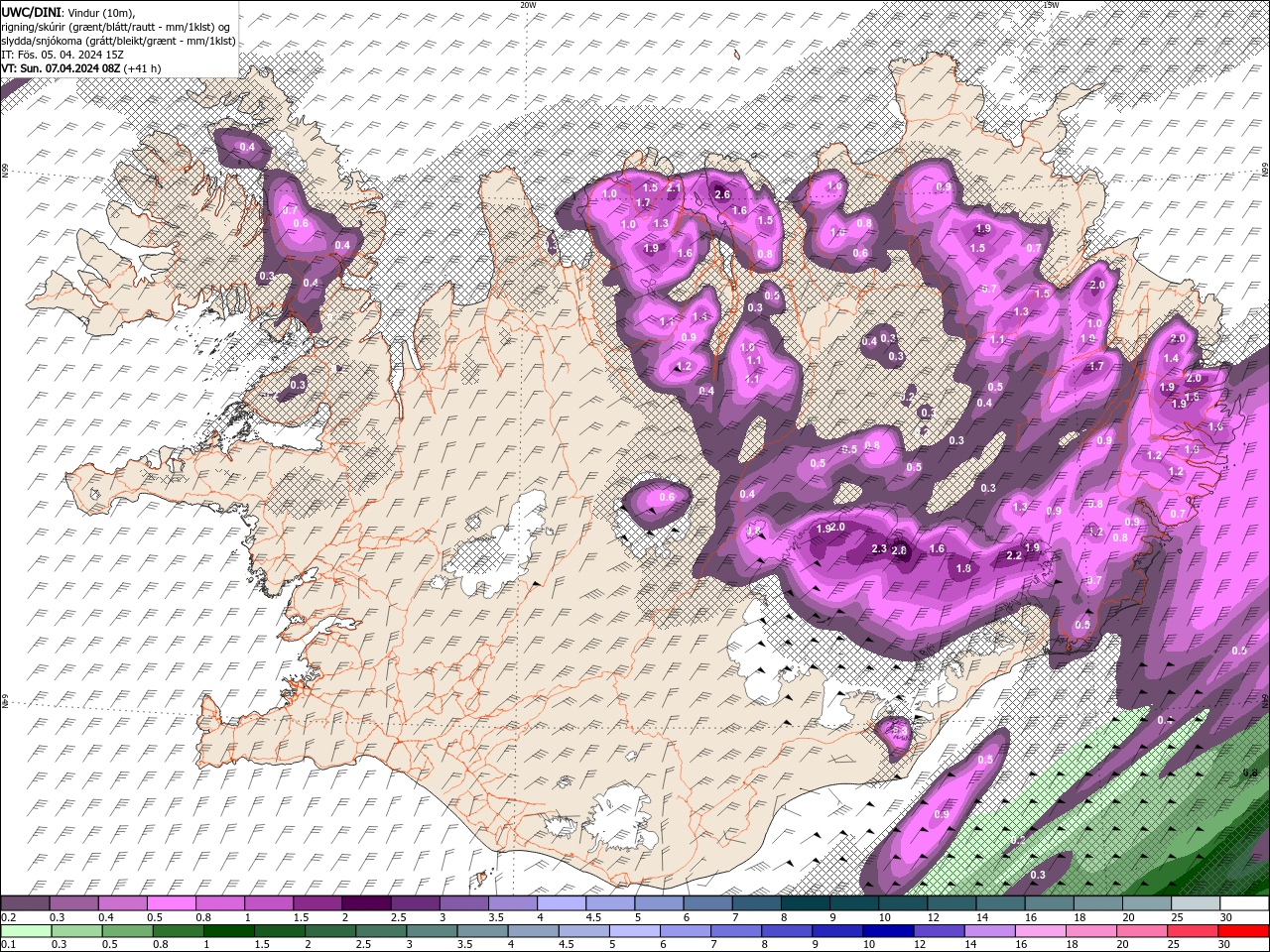Click upper legend swatch between 0.2 and 0.3
1270x952 pixels.
[x=26, y=903]
